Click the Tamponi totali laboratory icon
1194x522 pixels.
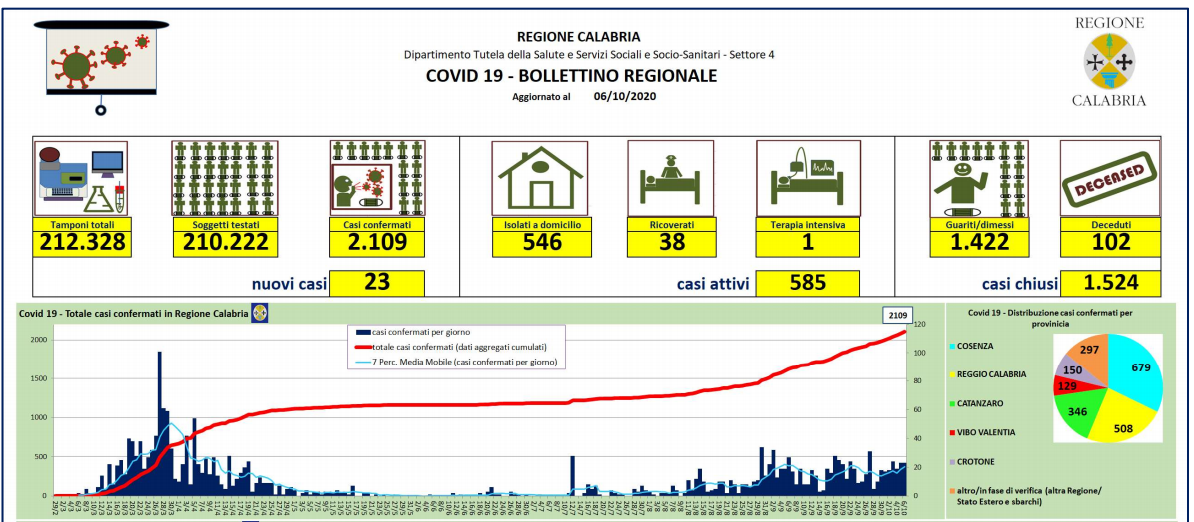point(81,179)
